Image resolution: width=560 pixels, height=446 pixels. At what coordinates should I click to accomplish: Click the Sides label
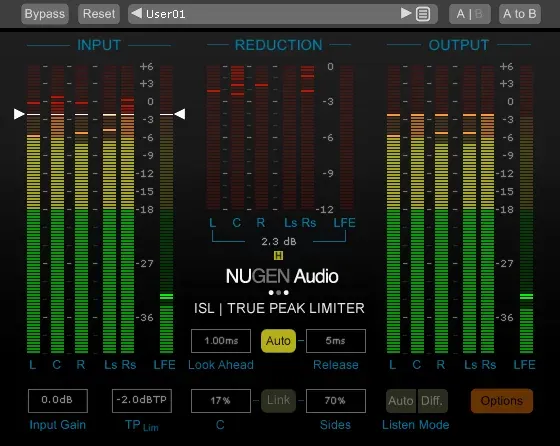pos(335,425)
